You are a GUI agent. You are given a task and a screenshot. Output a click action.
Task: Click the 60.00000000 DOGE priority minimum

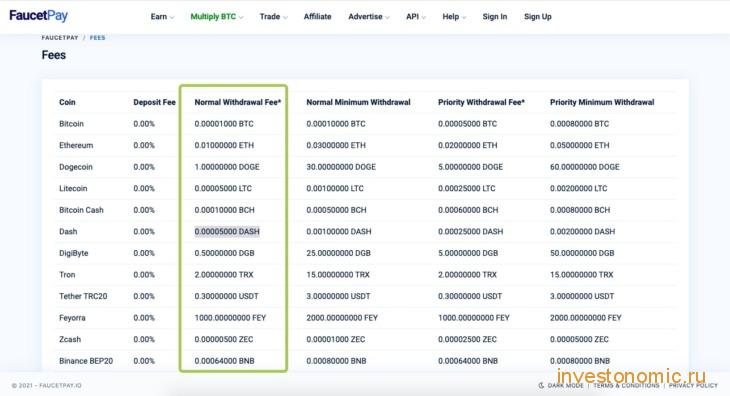(x=584, y=167)
